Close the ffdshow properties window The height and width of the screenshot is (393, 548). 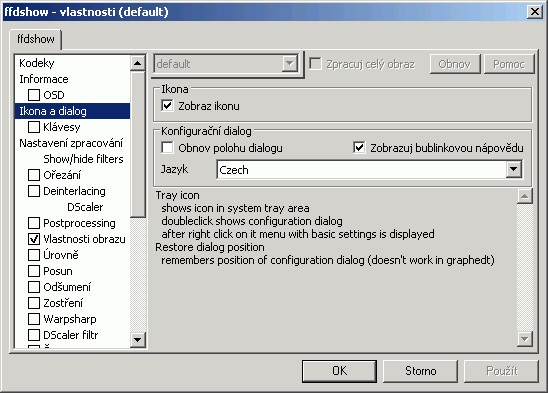[x=534, y=12]
